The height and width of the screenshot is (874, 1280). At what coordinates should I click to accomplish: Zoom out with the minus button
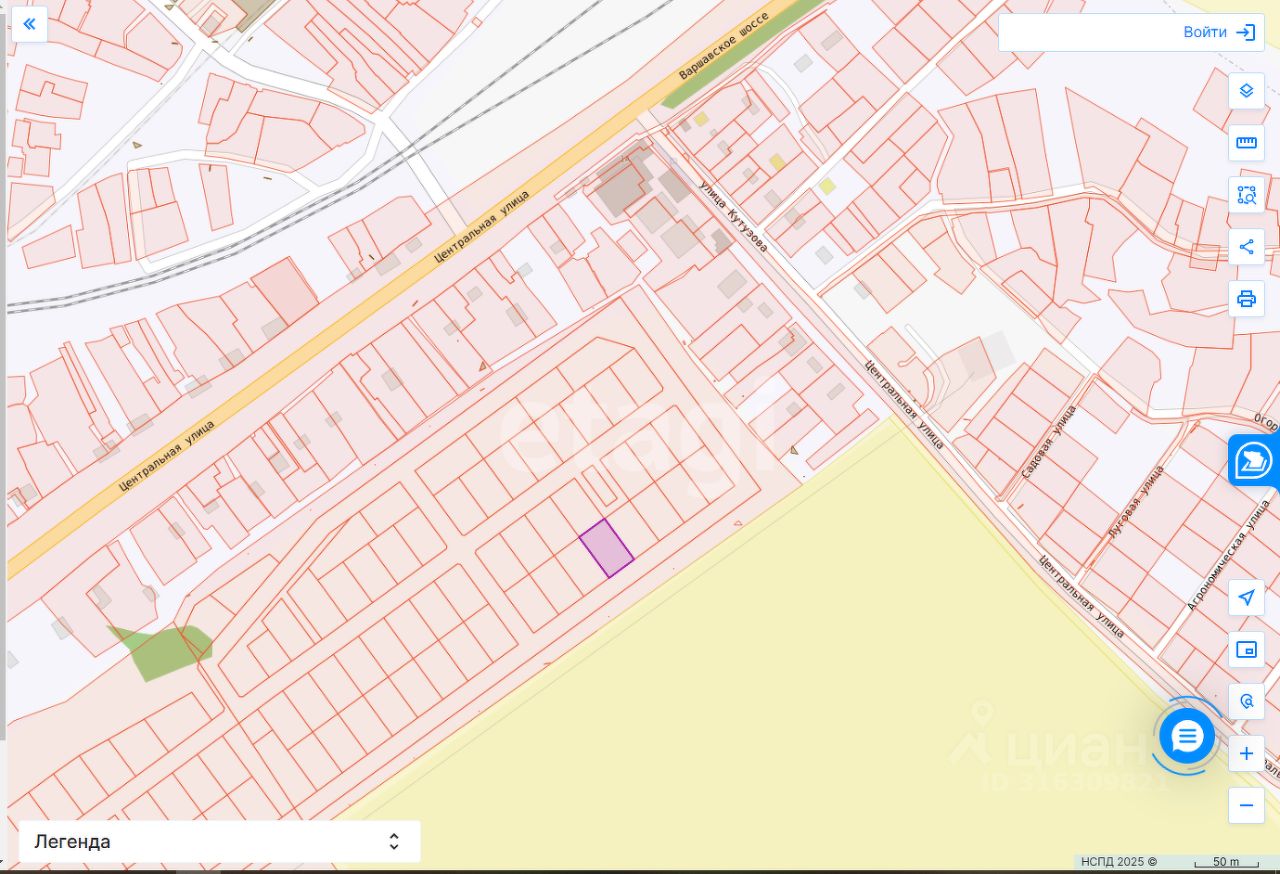click(1246, 806)
